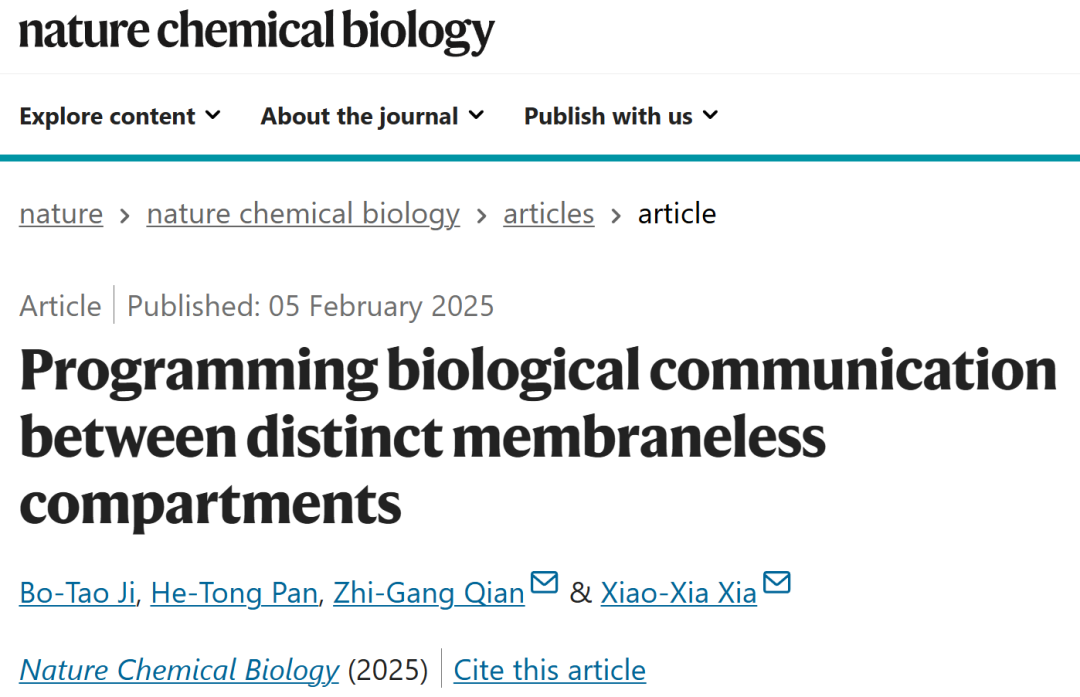View author He-Tong Pan's details

click(235, 593)
